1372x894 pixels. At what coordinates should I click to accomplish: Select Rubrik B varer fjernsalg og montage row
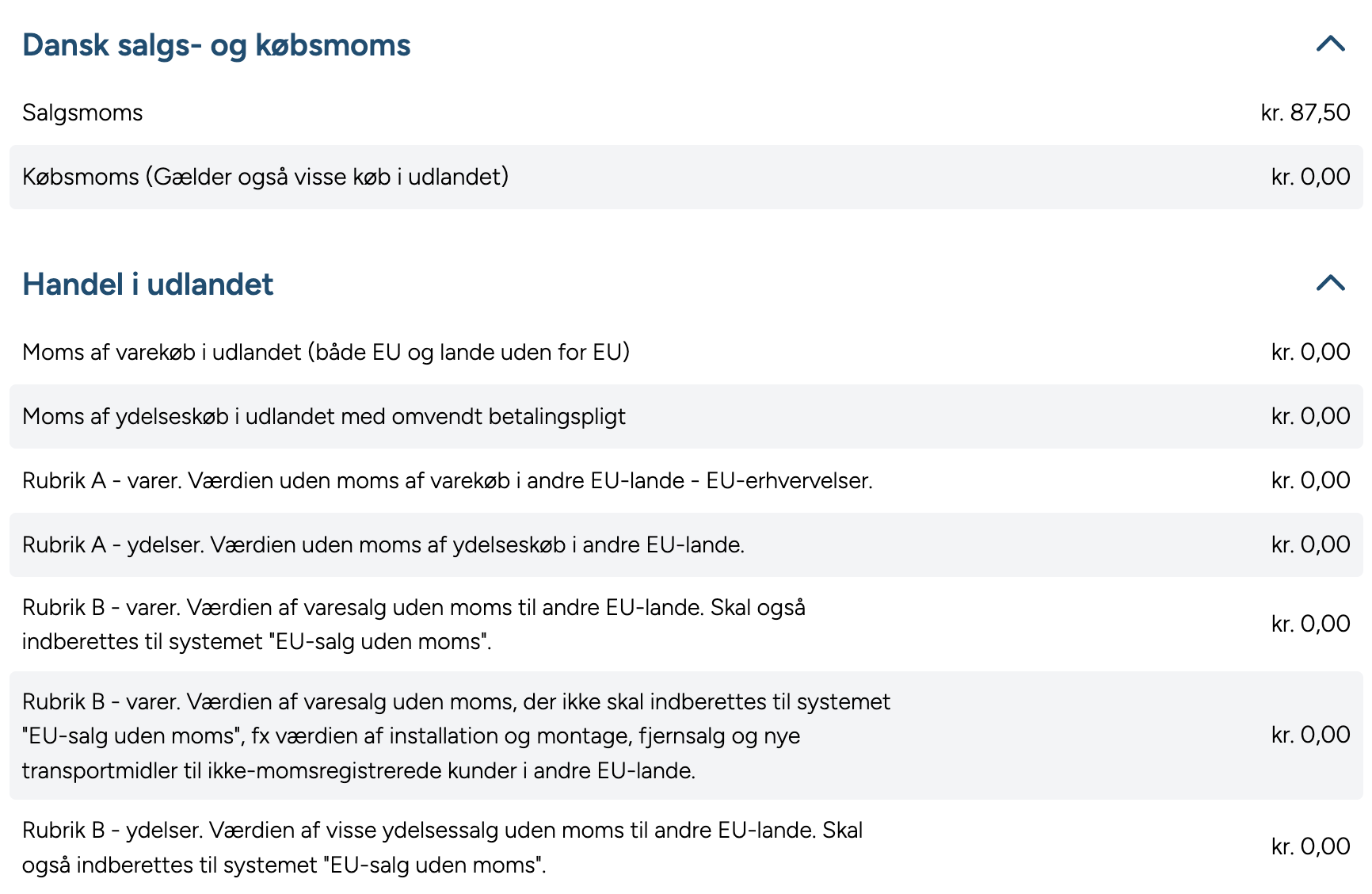pyautogui.click(x=455, y=735)
